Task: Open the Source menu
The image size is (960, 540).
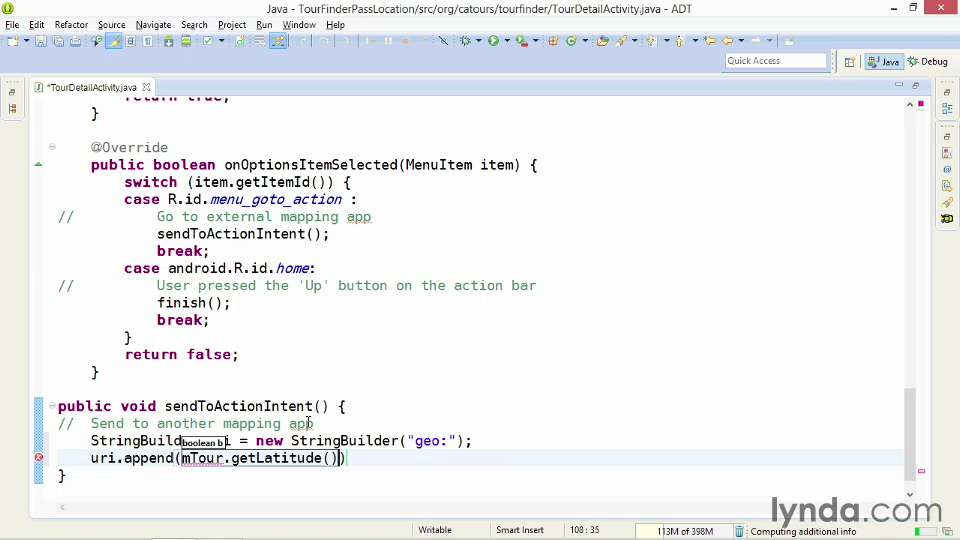Action: 111,24
